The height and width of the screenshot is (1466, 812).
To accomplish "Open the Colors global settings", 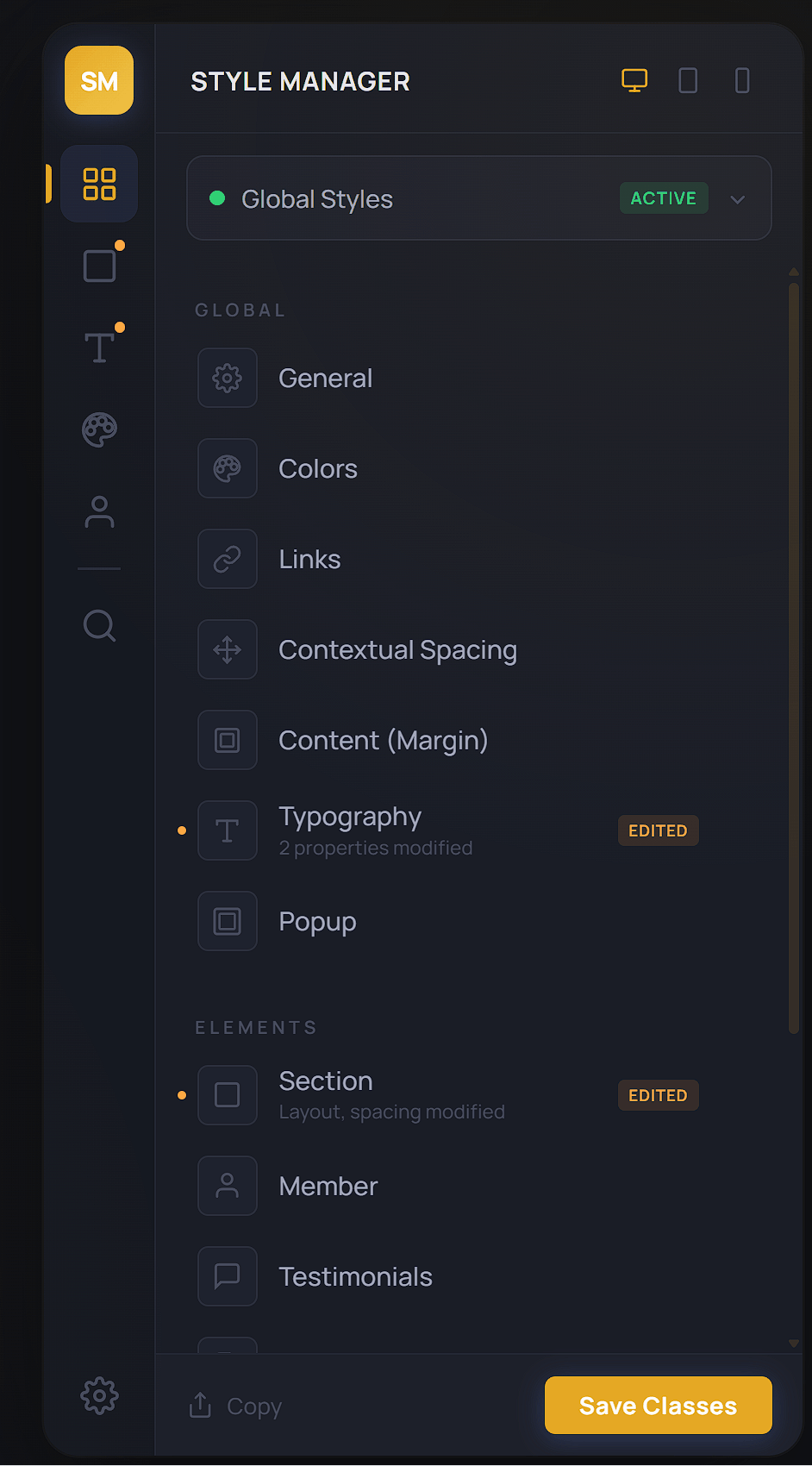I will pyautogui.click(x=317, y=469).
